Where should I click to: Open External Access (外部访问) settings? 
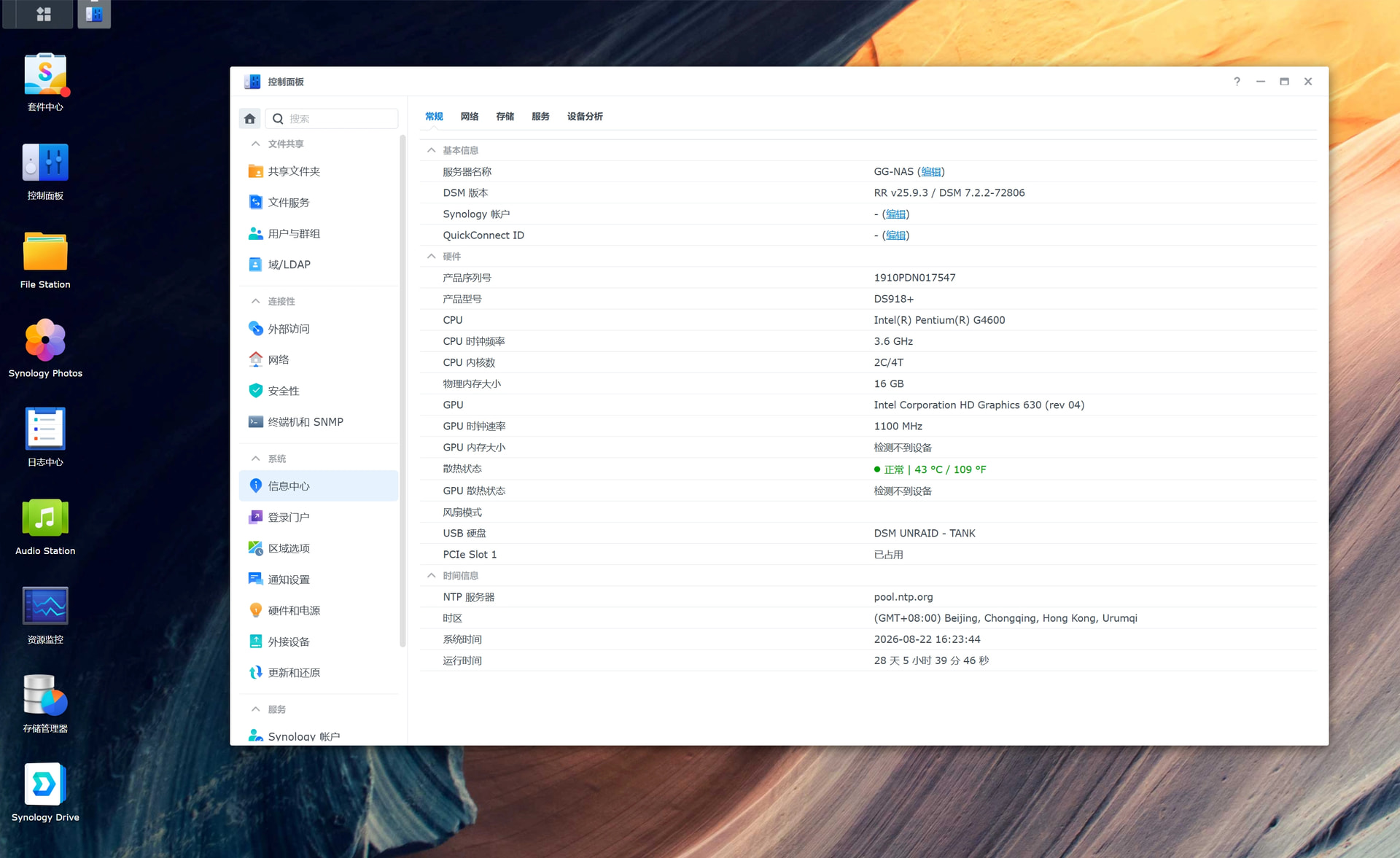(x=319, y=329)
